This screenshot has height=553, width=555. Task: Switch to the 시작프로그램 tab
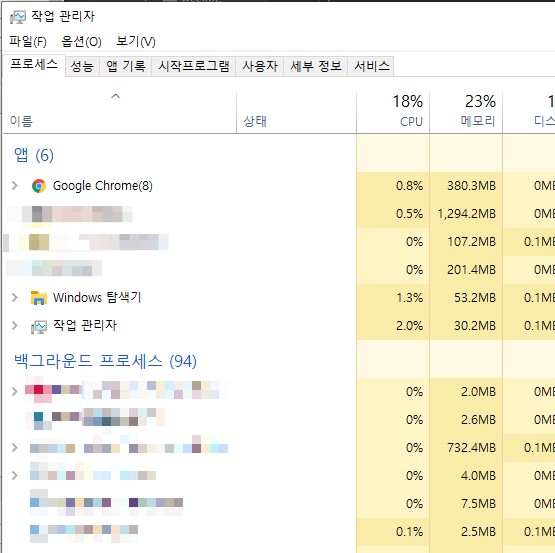[x=194, y=66]
